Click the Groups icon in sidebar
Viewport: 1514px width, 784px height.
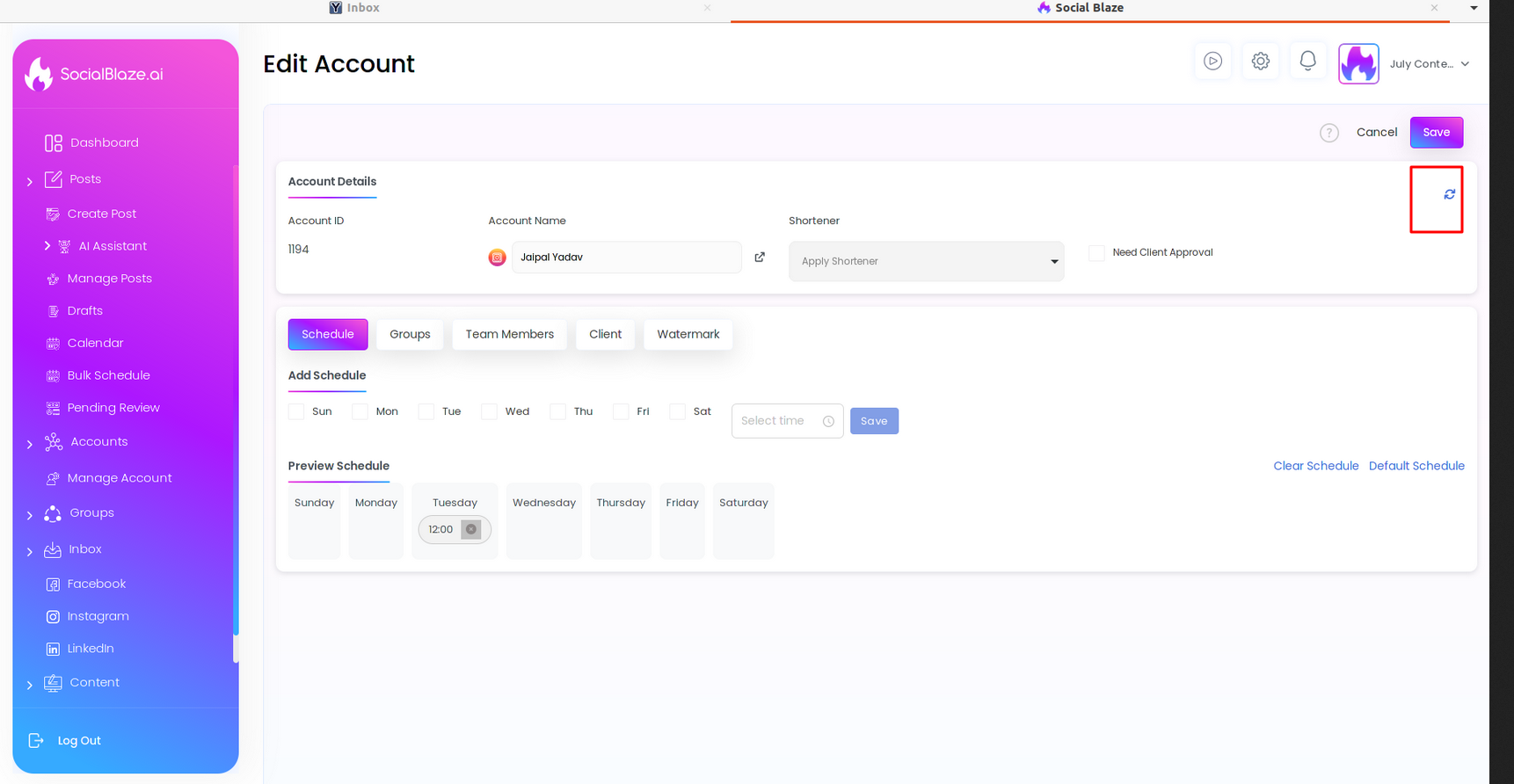[x=53, y=513]
